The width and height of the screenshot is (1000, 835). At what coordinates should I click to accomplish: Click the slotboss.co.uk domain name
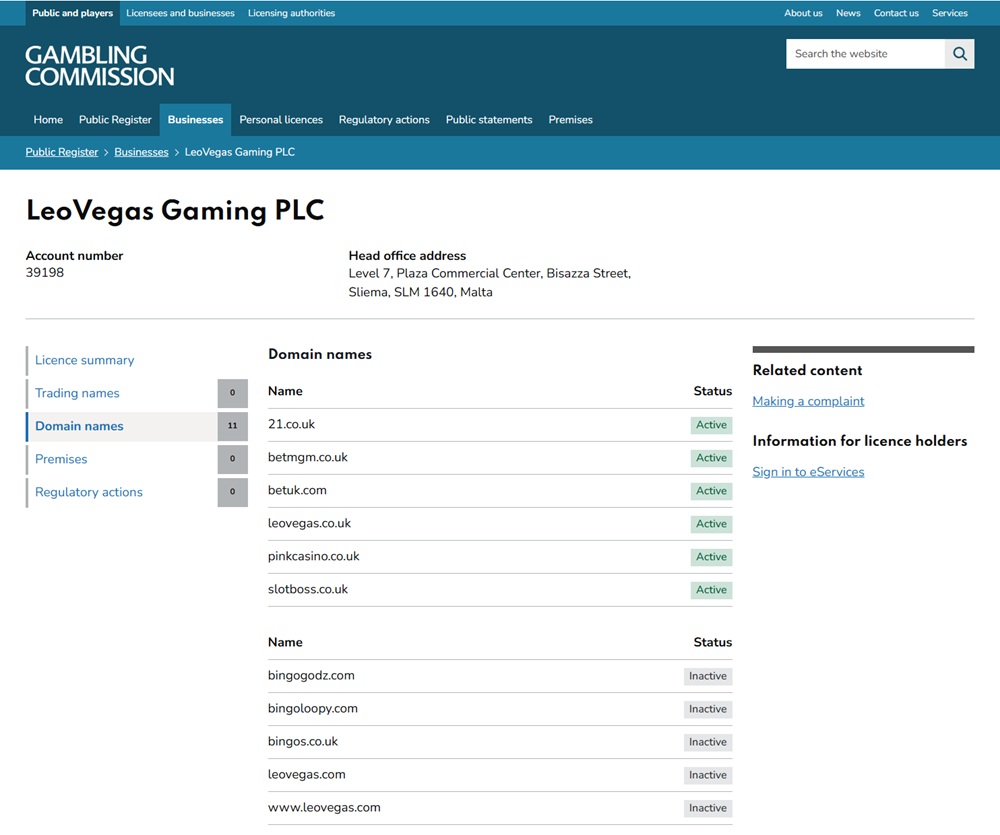[308, 589]
